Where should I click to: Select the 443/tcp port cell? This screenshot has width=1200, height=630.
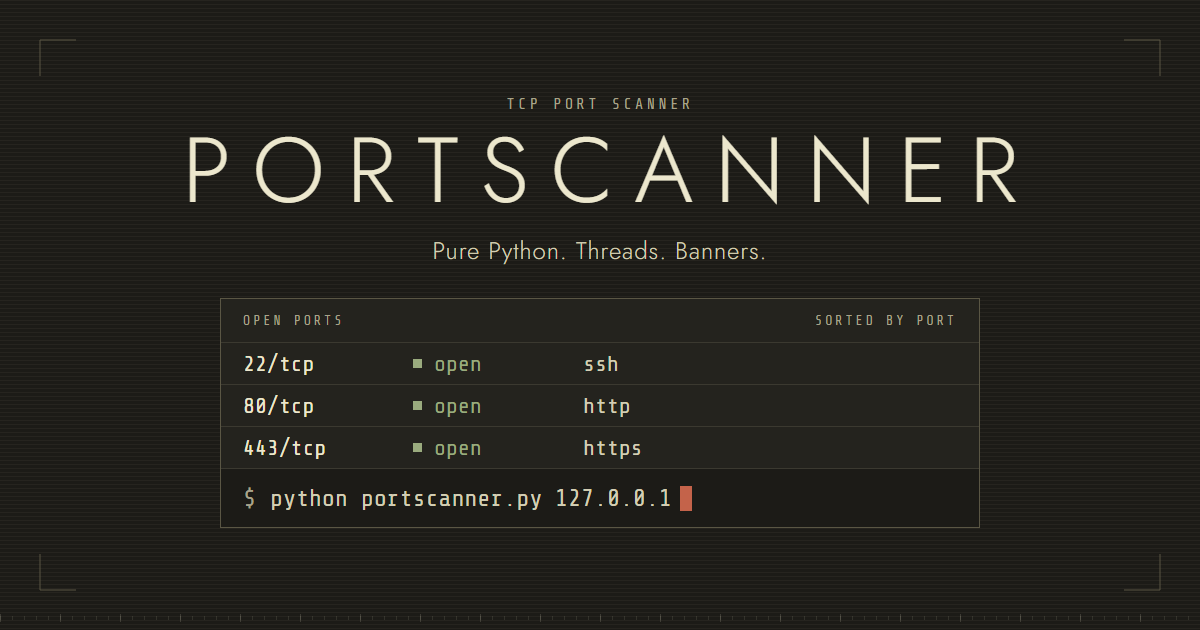click(285, 449)
